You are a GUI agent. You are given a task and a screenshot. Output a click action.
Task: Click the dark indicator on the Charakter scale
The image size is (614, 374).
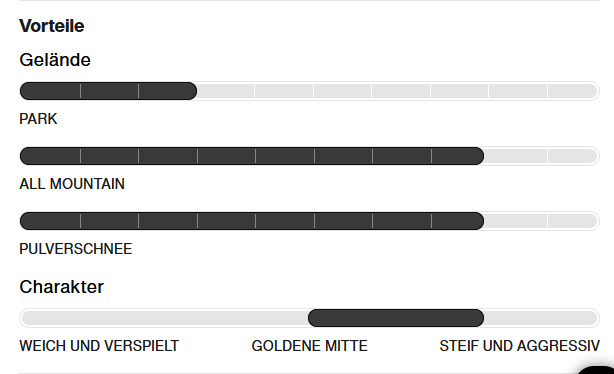pyautogui.click(x=396, y=318)
